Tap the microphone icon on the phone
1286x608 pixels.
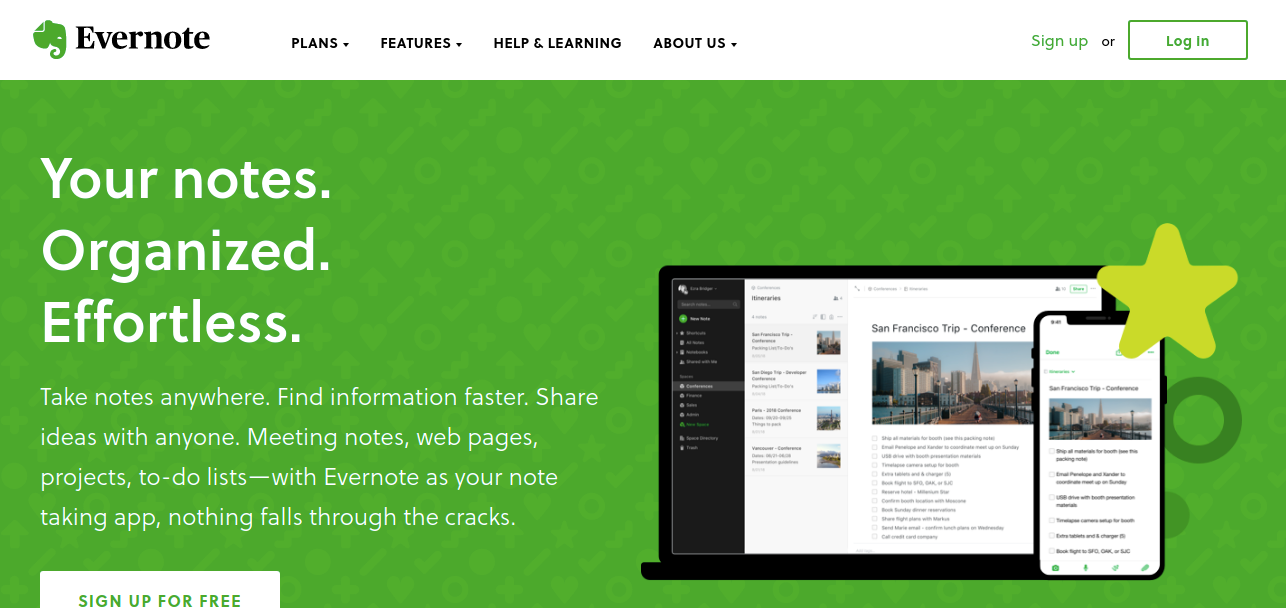click(1086, 568)
